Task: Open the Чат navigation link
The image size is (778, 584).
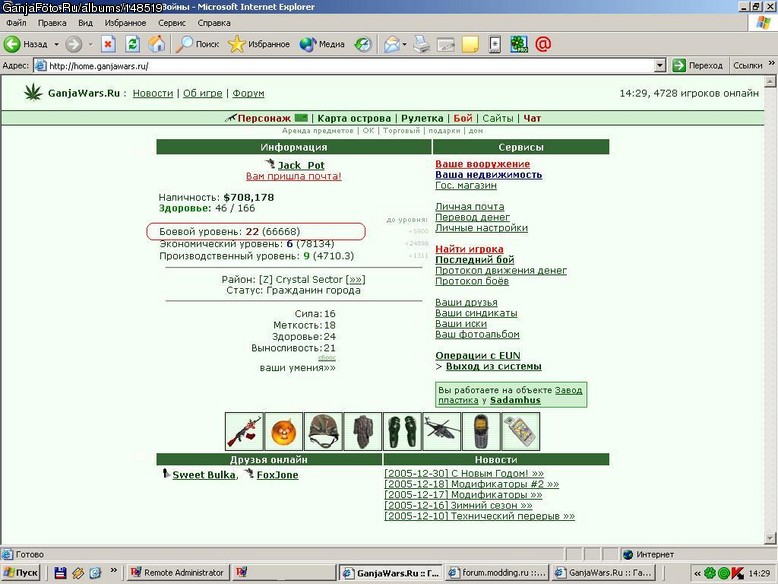Action: click(x=532, y=118)
